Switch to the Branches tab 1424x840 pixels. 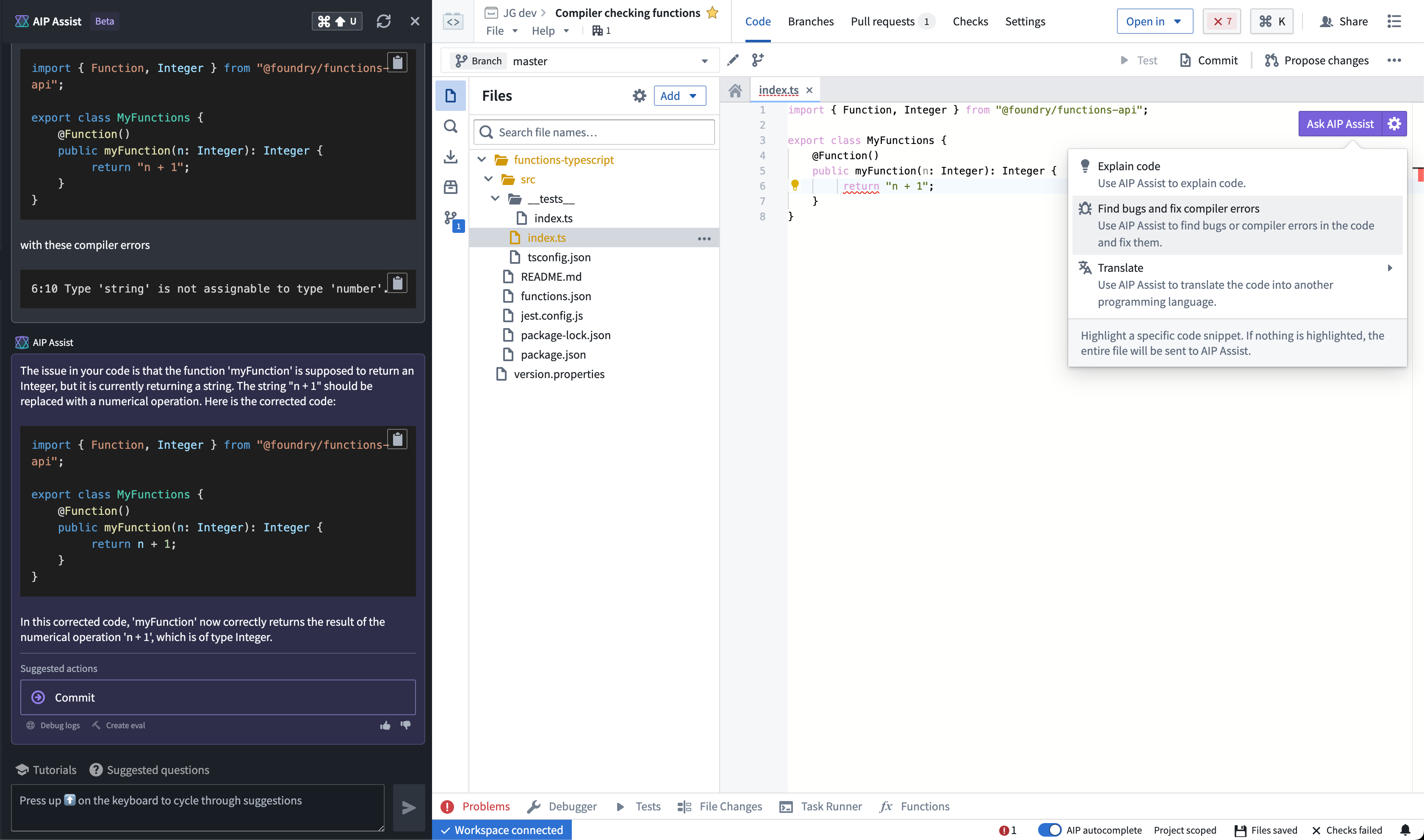click(811, 22)
